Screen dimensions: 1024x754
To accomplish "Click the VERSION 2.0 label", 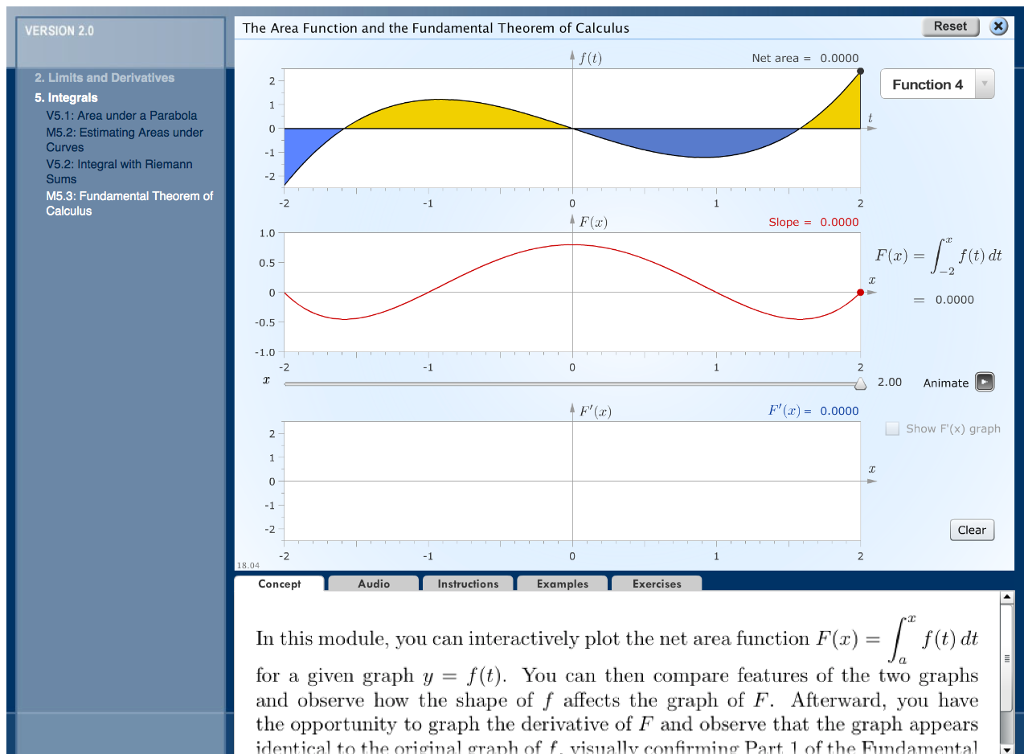I will coord(59,31).
